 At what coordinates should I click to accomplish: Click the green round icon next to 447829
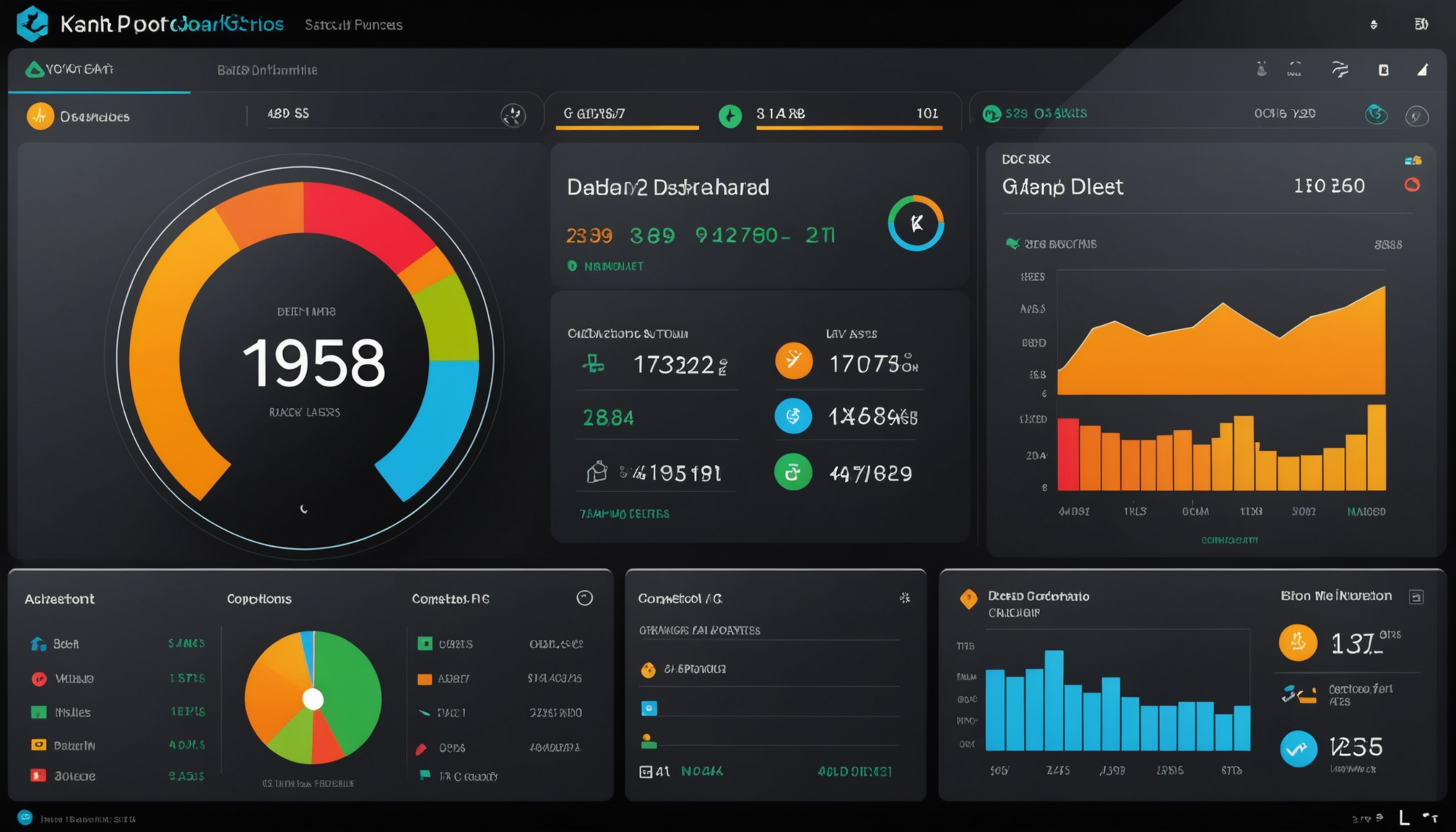click(x=793, y=472)
